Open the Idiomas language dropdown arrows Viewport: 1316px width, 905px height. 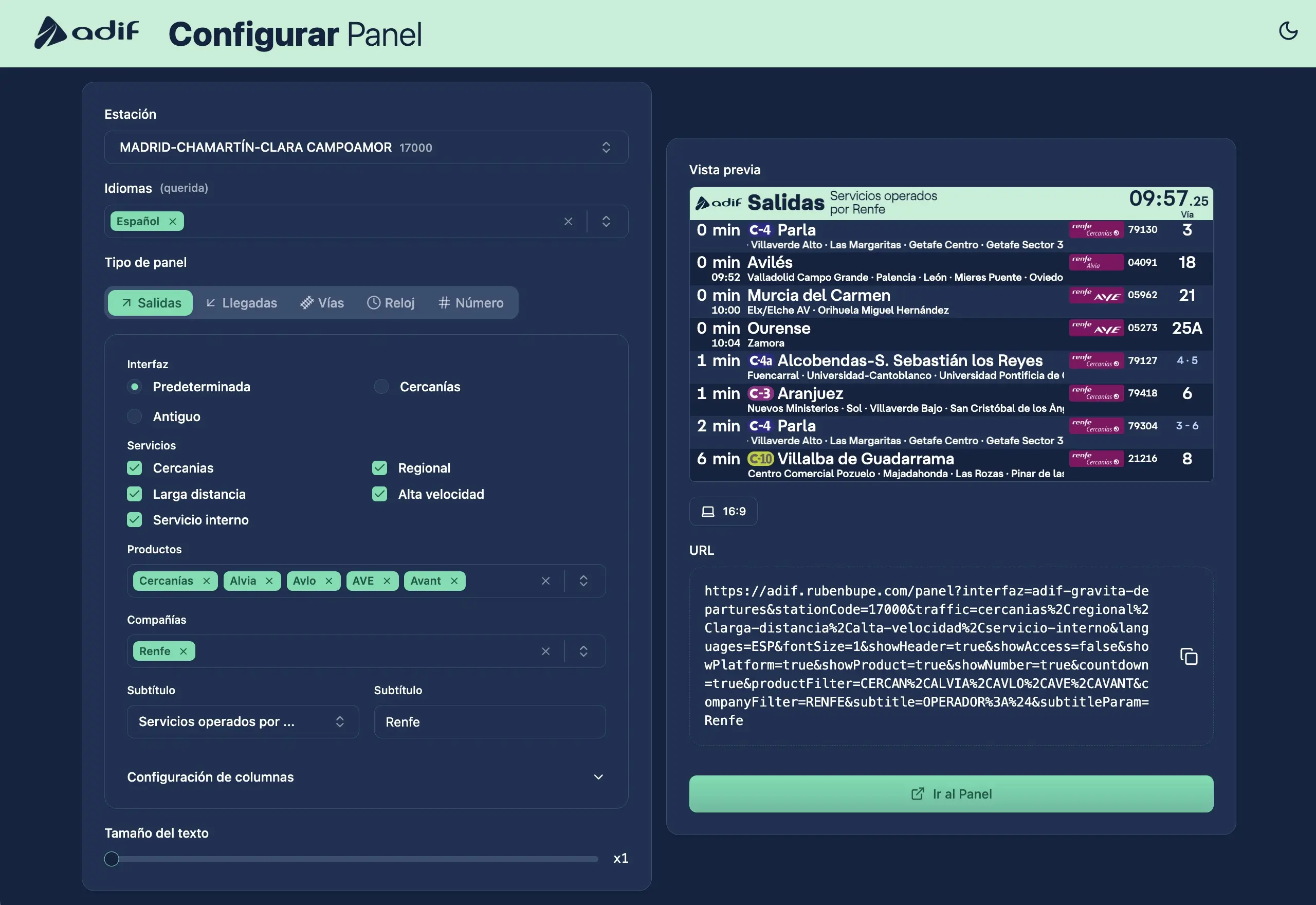click(x=606, y=222)
